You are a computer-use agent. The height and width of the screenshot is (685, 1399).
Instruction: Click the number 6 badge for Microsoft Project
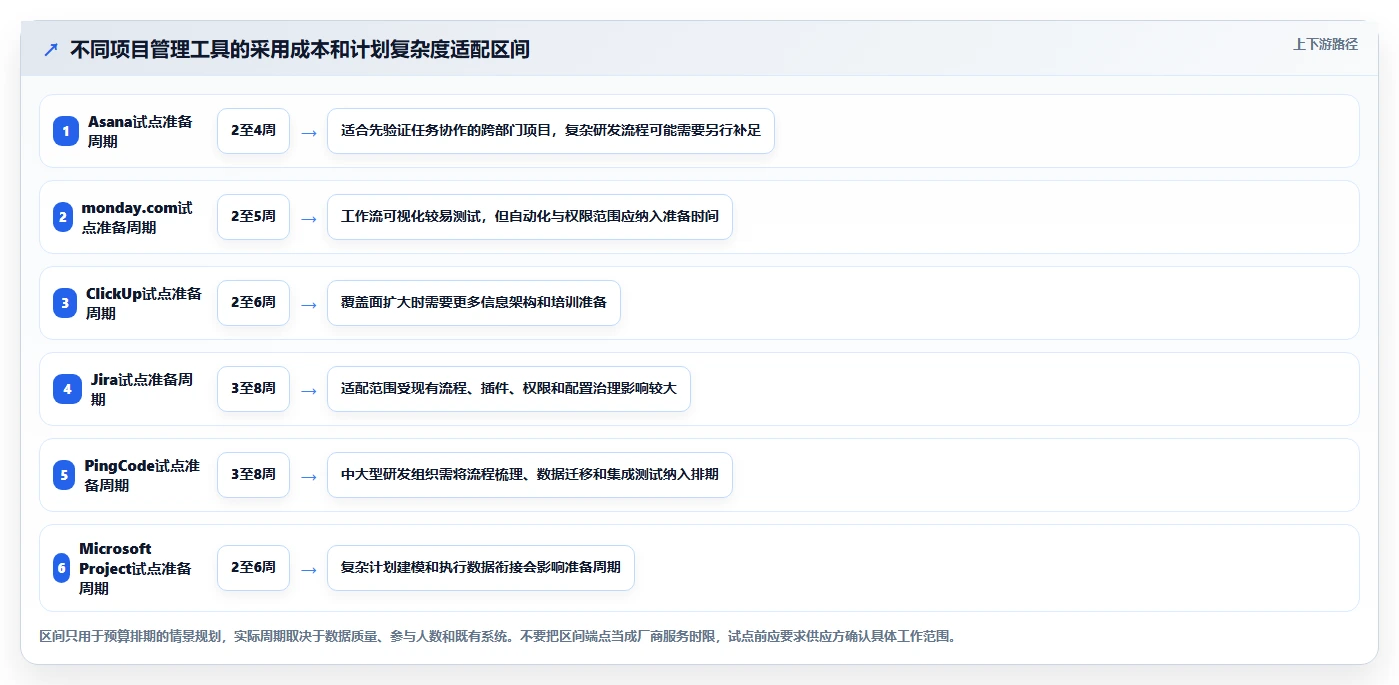coord(62,568)
